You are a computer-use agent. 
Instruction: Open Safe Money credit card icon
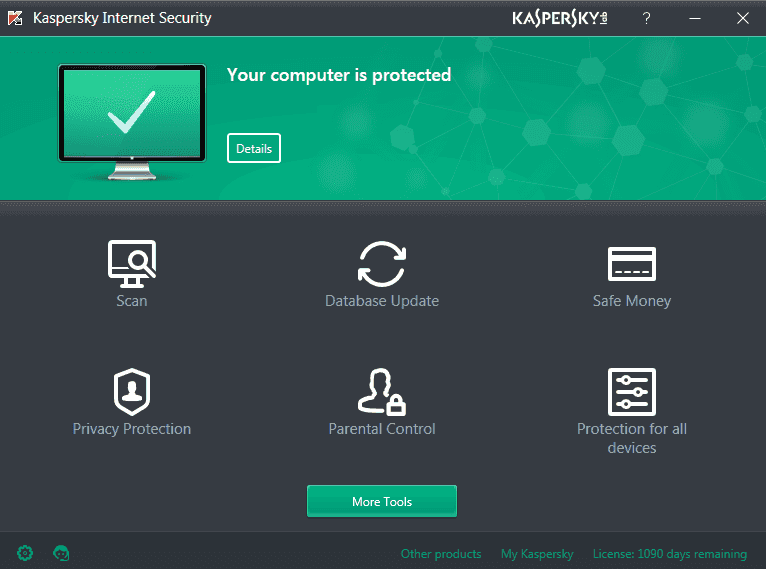632,264
